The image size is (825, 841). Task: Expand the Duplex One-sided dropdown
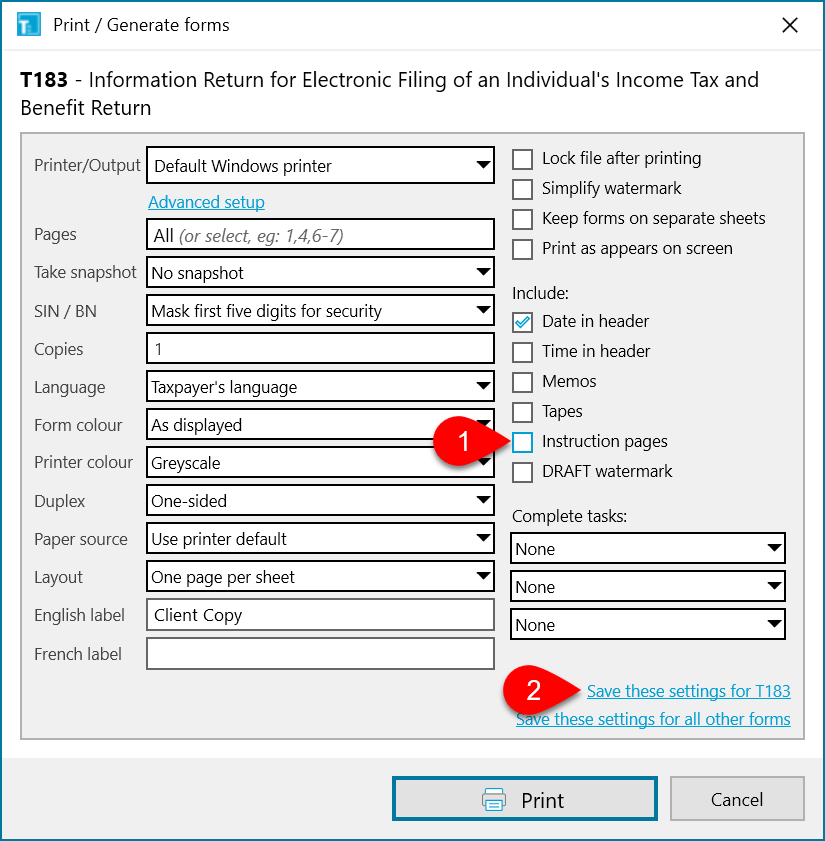tap(320, 500)
